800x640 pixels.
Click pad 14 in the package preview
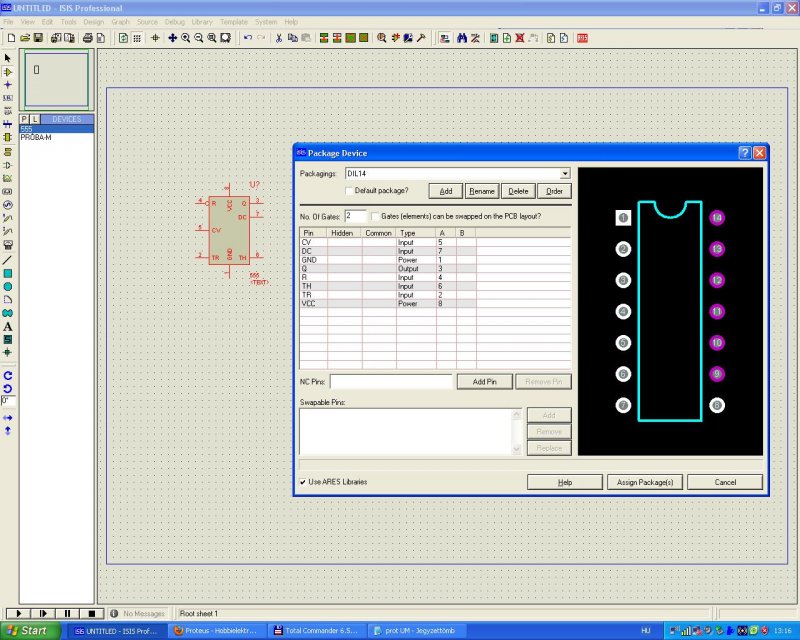point(717,218)
